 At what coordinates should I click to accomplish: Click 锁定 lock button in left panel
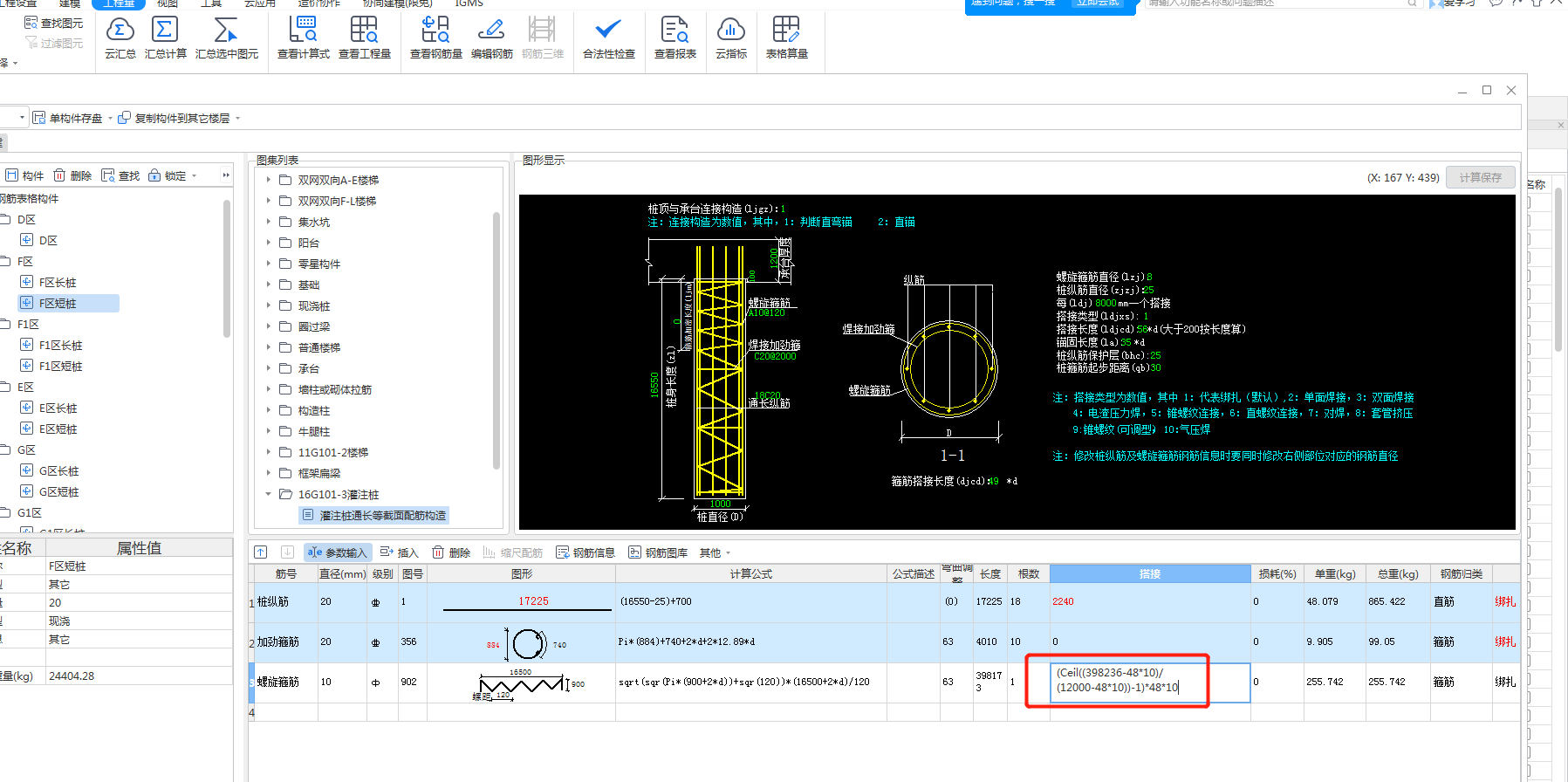pos(168,175)
